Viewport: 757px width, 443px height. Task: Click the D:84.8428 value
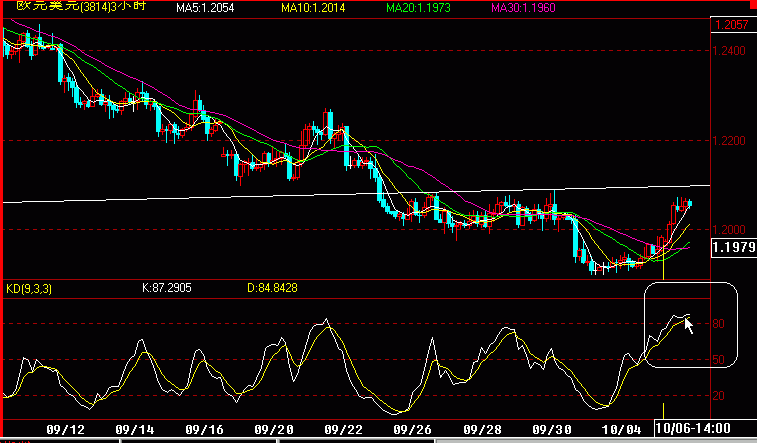tap(272, 288)
